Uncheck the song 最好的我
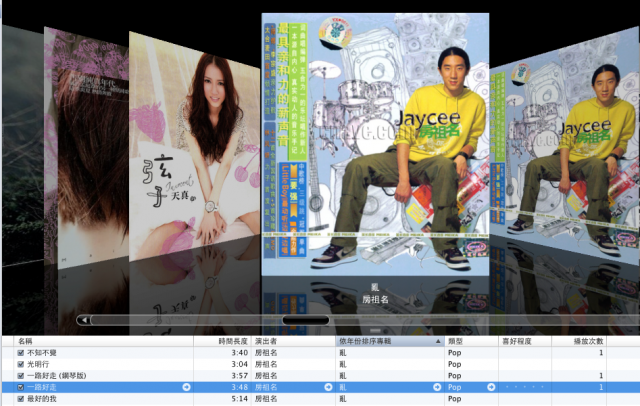Viewport: 640px width, 406px height. 20,399
